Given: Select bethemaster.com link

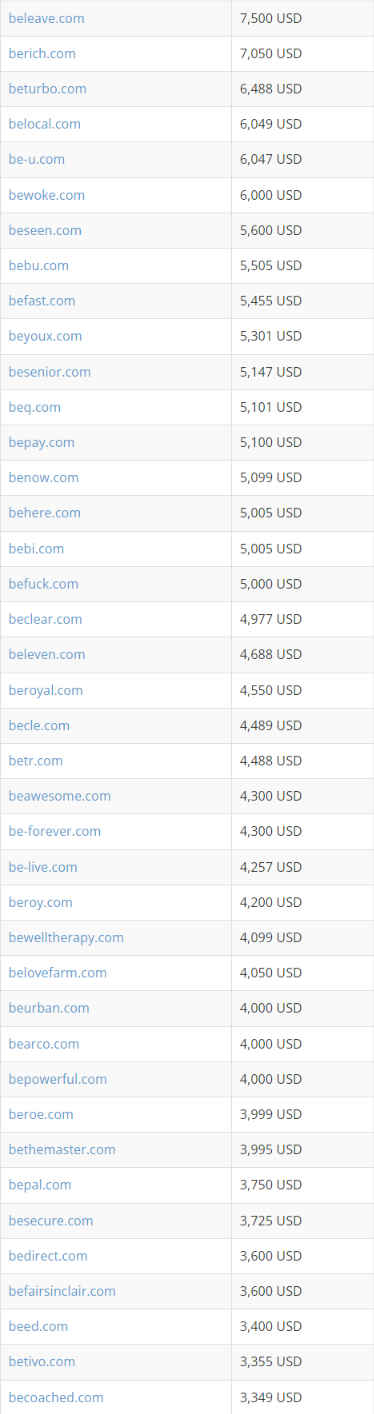Looking at the screenshot, I should click(x=62, y=1149).
